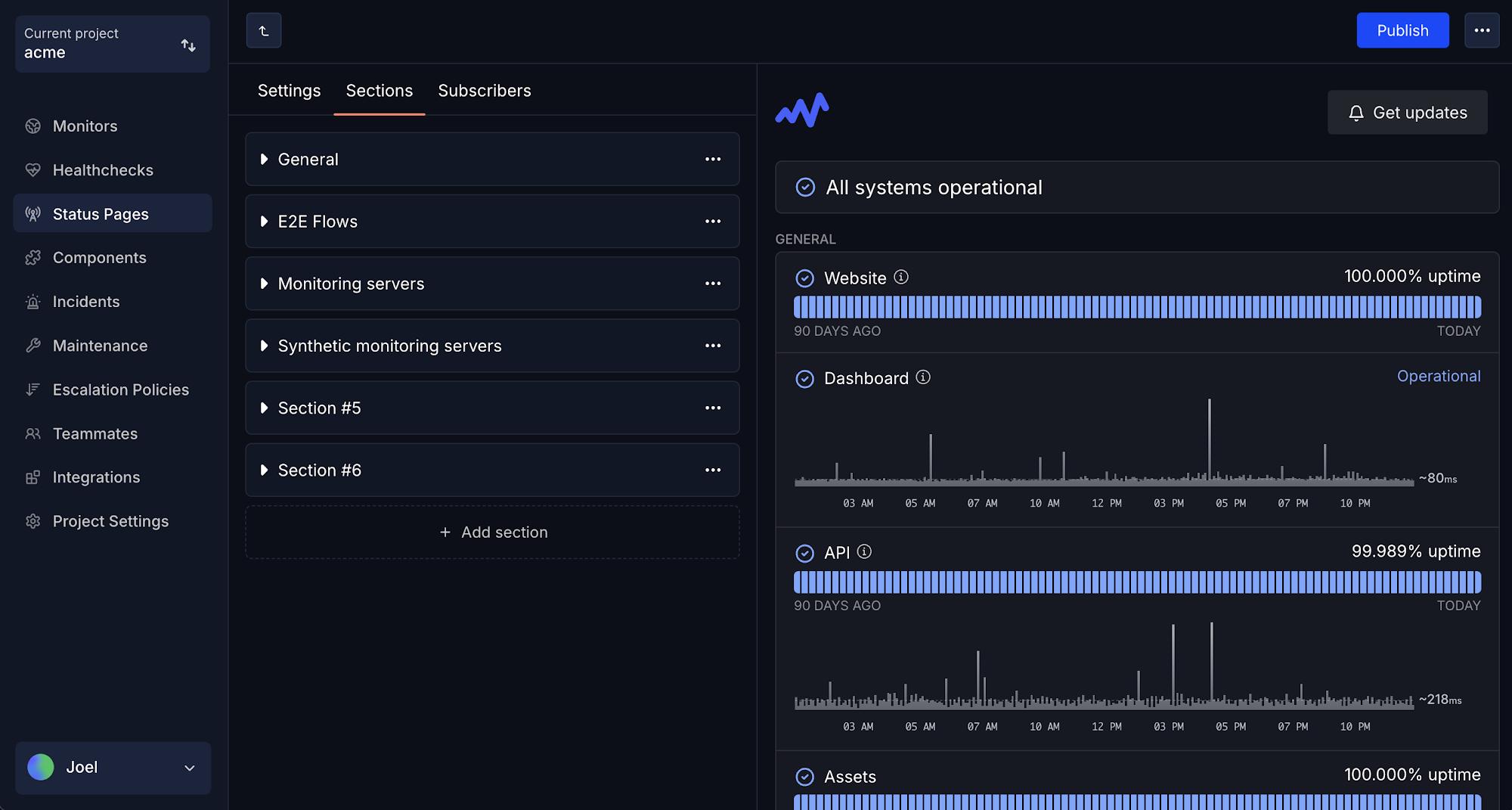This screenshot has height=810, width=1512.
Task: Go to Incidents in the sidebar
Action: pyautogui.click(x=86, y=302)
